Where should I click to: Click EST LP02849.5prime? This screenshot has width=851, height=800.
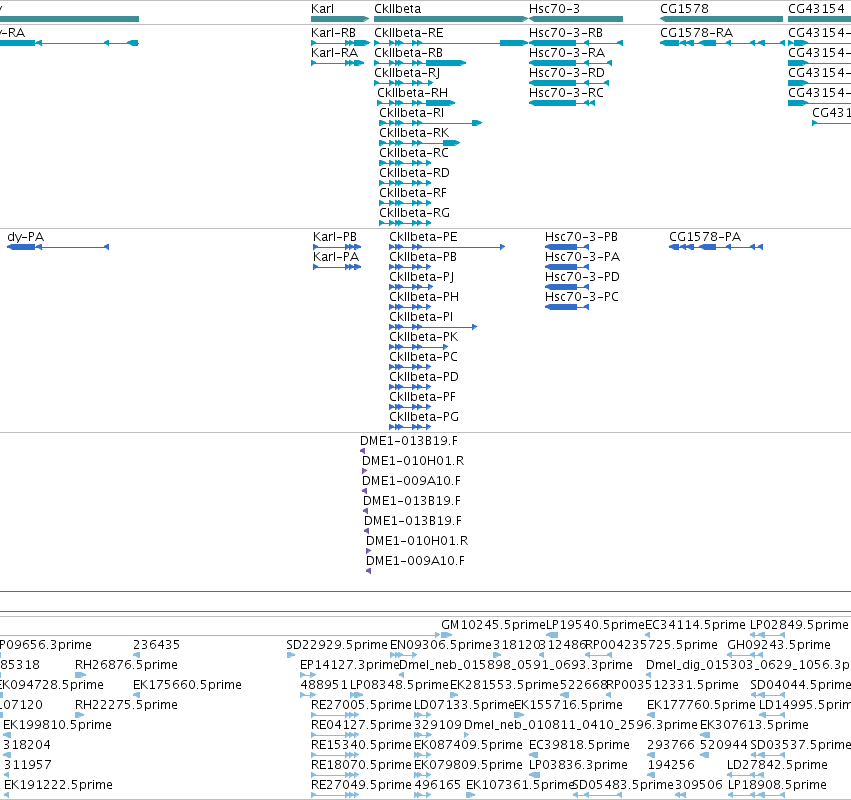798,625
